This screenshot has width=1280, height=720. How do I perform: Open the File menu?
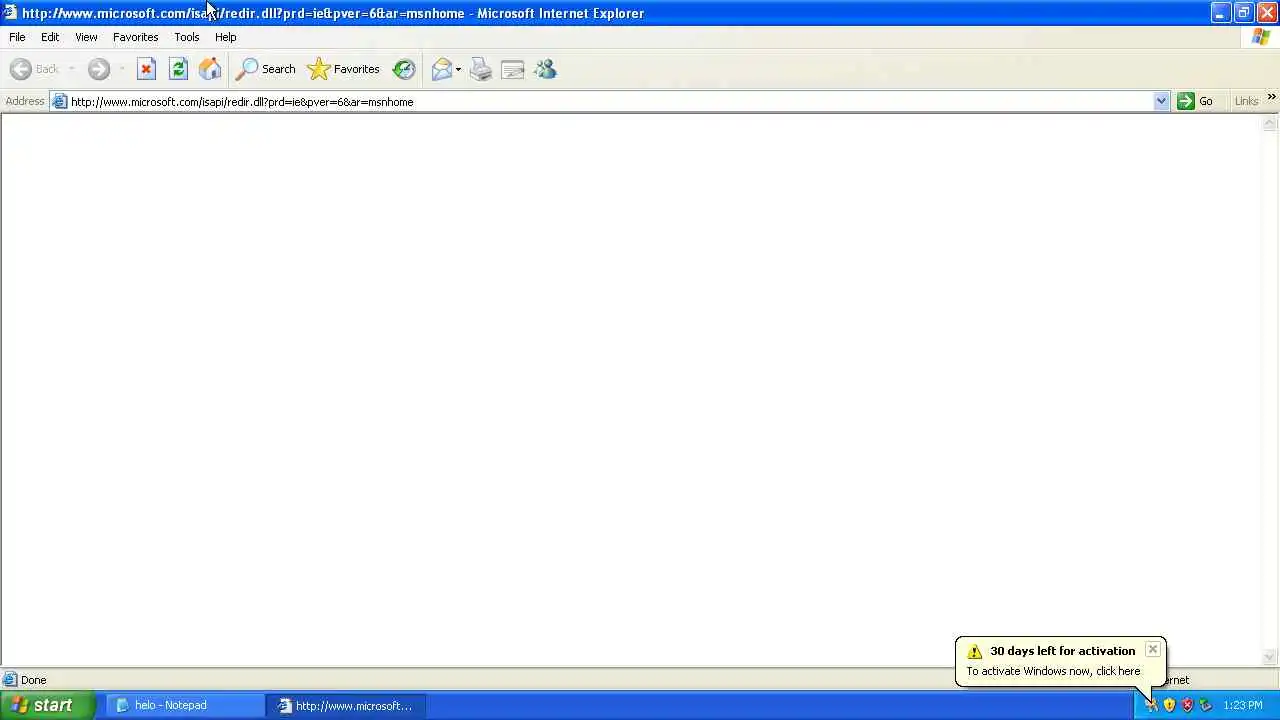point(17,37)
